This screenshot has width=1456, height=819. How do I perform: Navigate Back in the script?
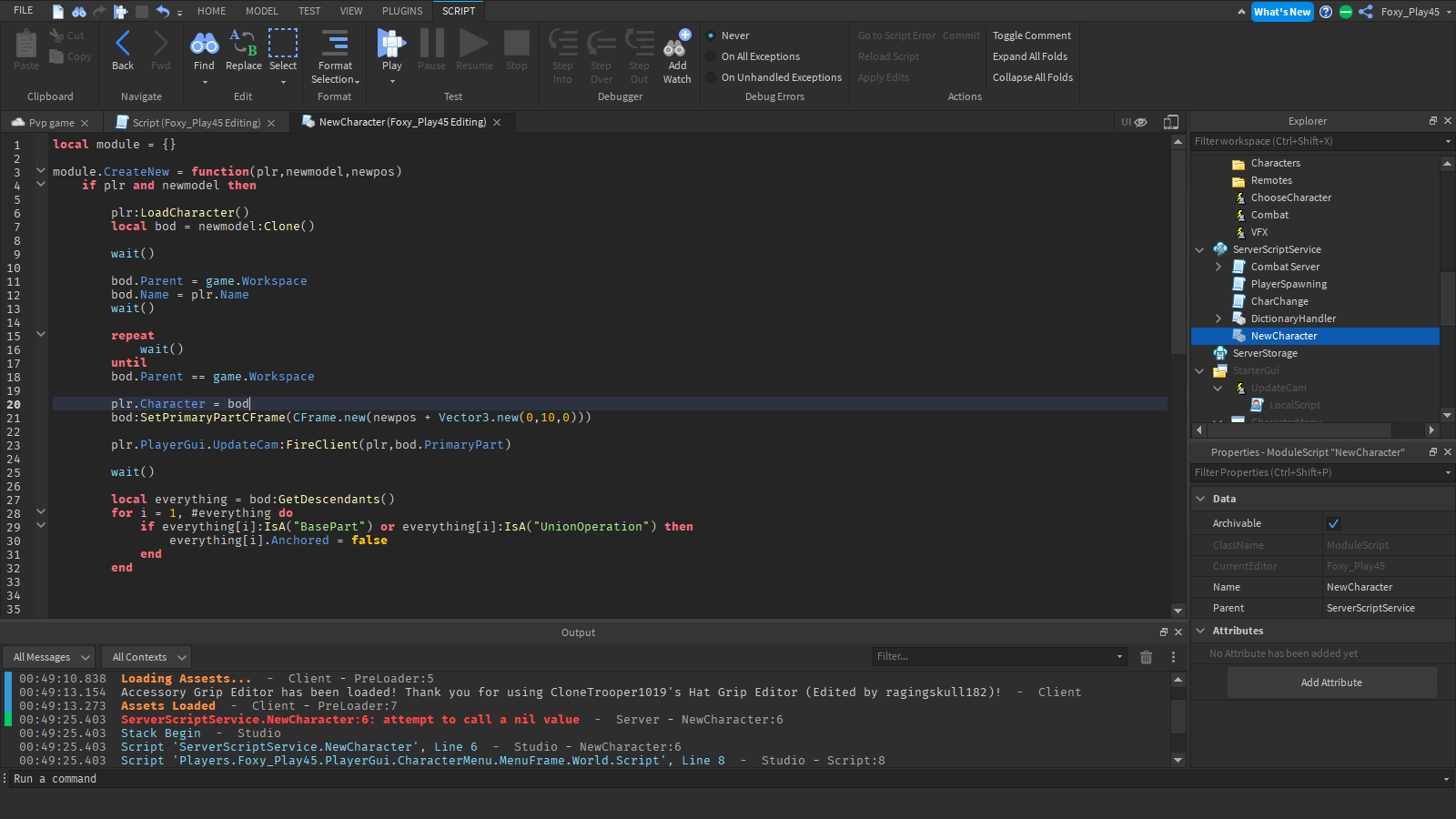click(x=123, y=45)
